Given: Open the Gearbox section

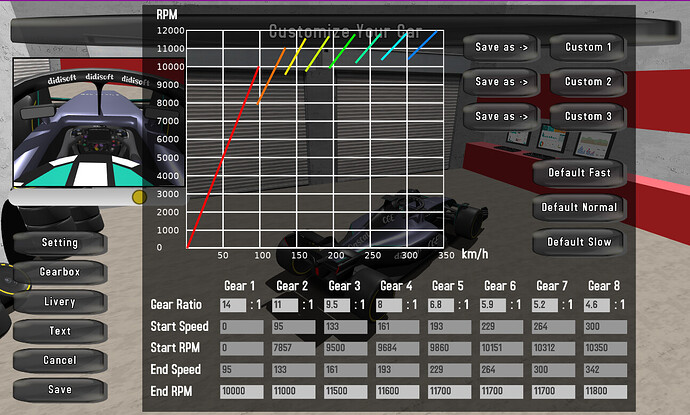Looking at the screenshot, I should click(60, 272).
